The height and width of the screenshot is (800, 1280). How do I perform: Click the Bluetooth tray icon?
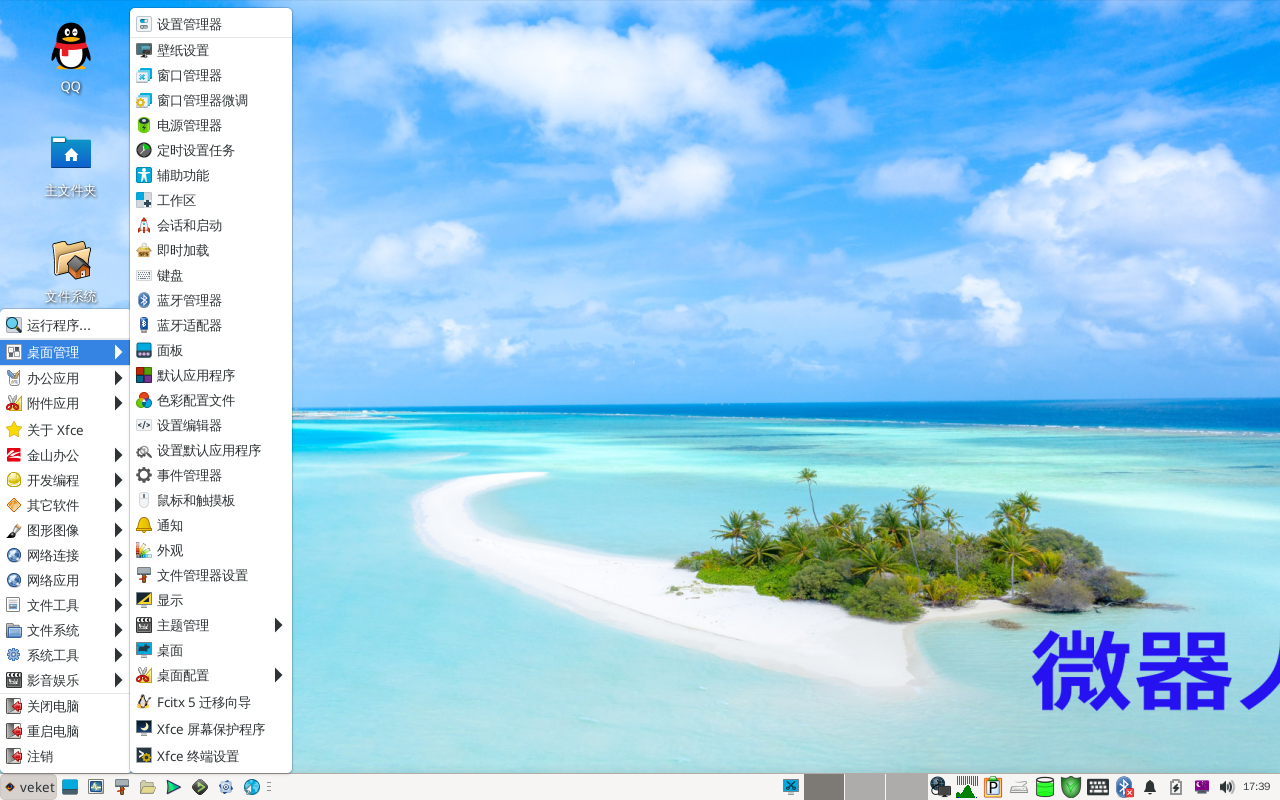1124,787
